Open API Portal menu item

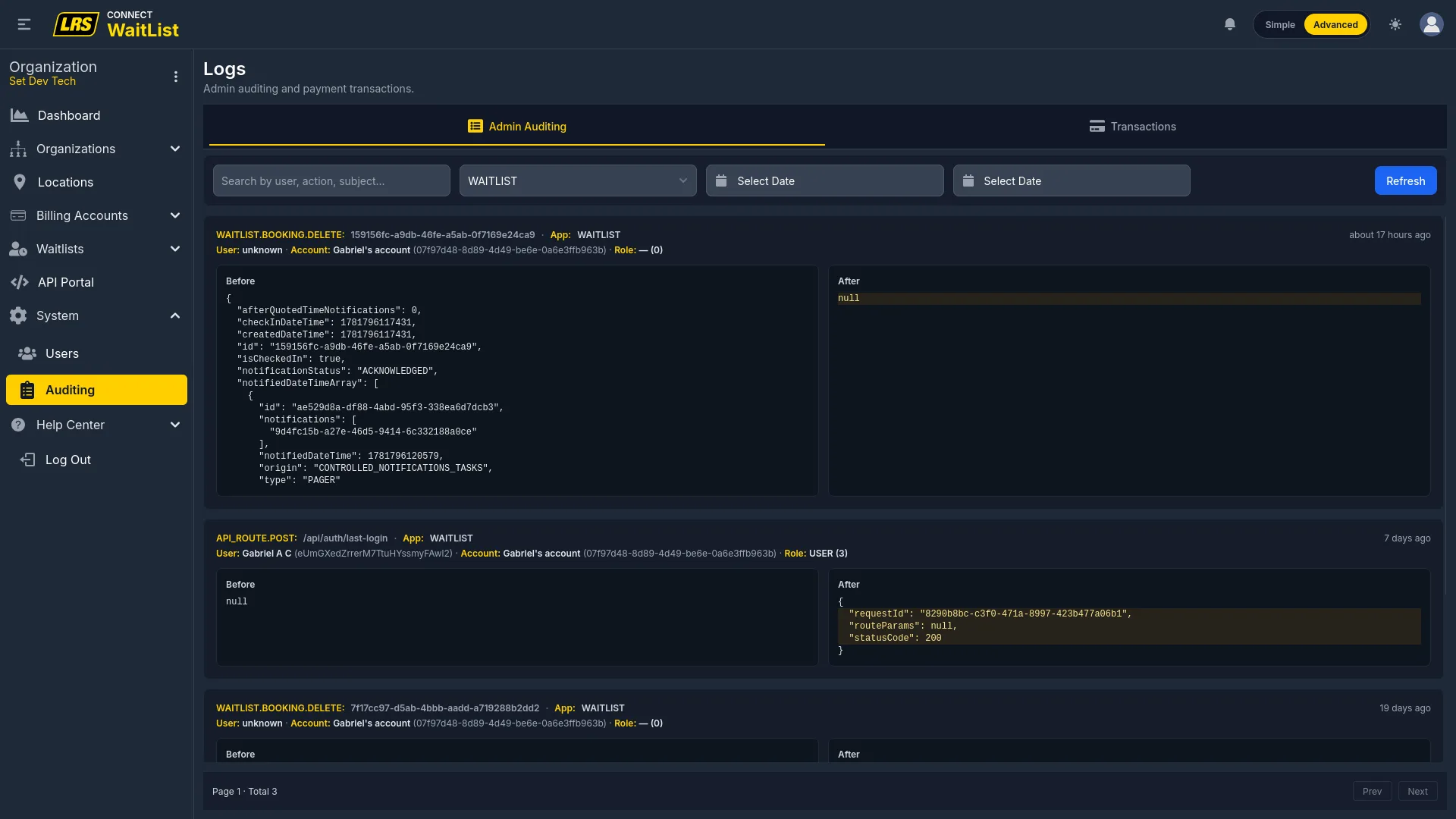point(96,282)
